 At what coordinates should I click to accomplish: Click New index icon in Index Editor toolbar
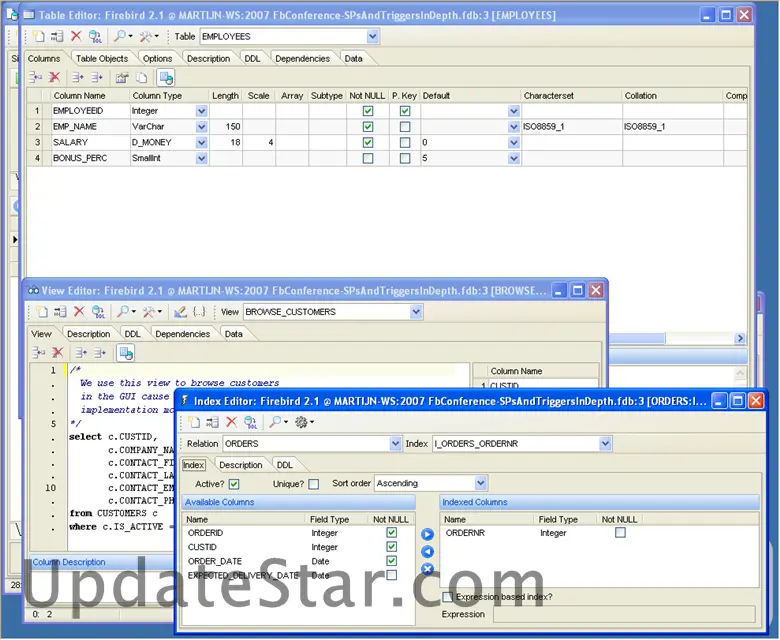coord(195,422)
